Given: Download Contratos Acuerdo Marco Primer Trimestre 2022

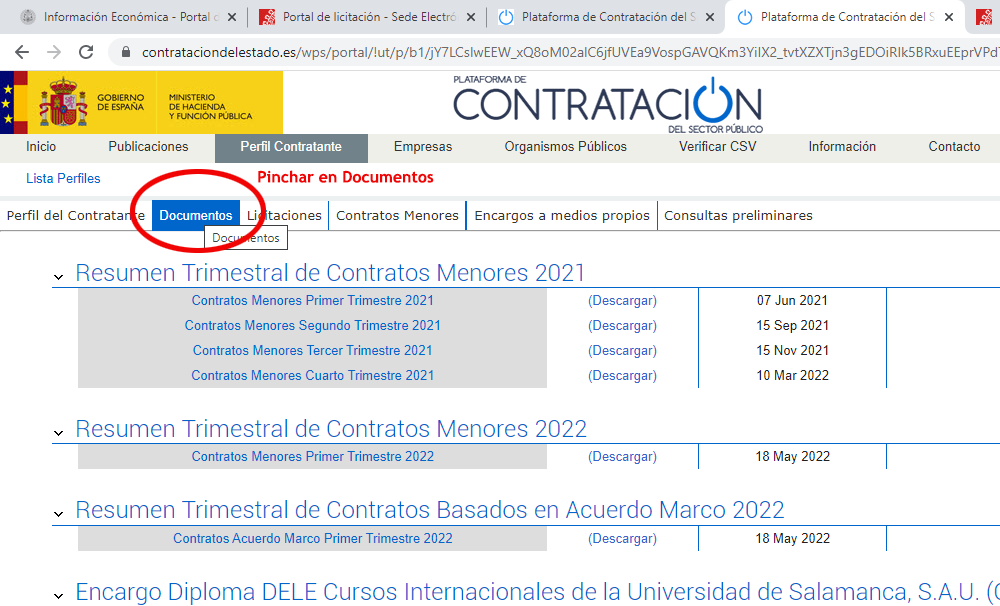Looking at the screenshot, I should pyautogui.click(x=622, y=538).
